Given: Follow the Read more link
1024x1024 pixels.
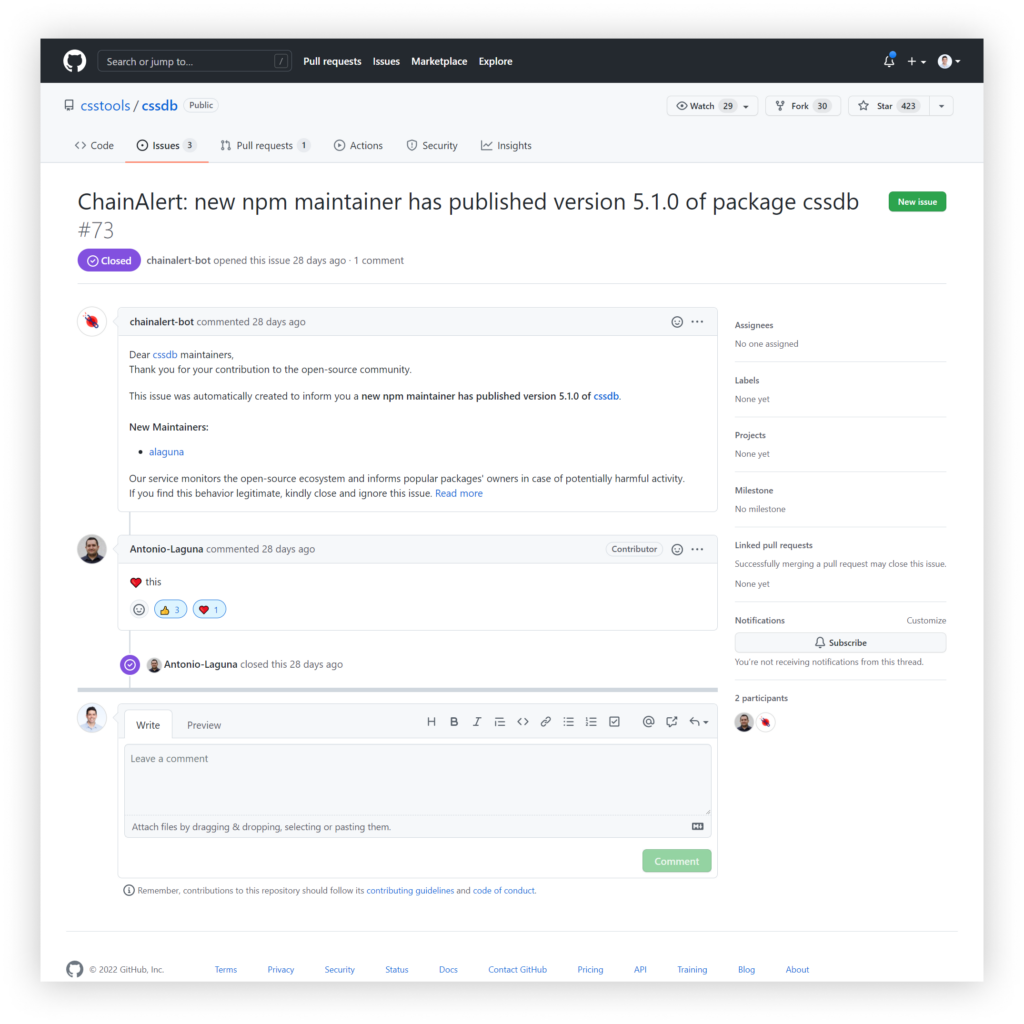Looking at the screenshot, I should [x=459, y=494].
